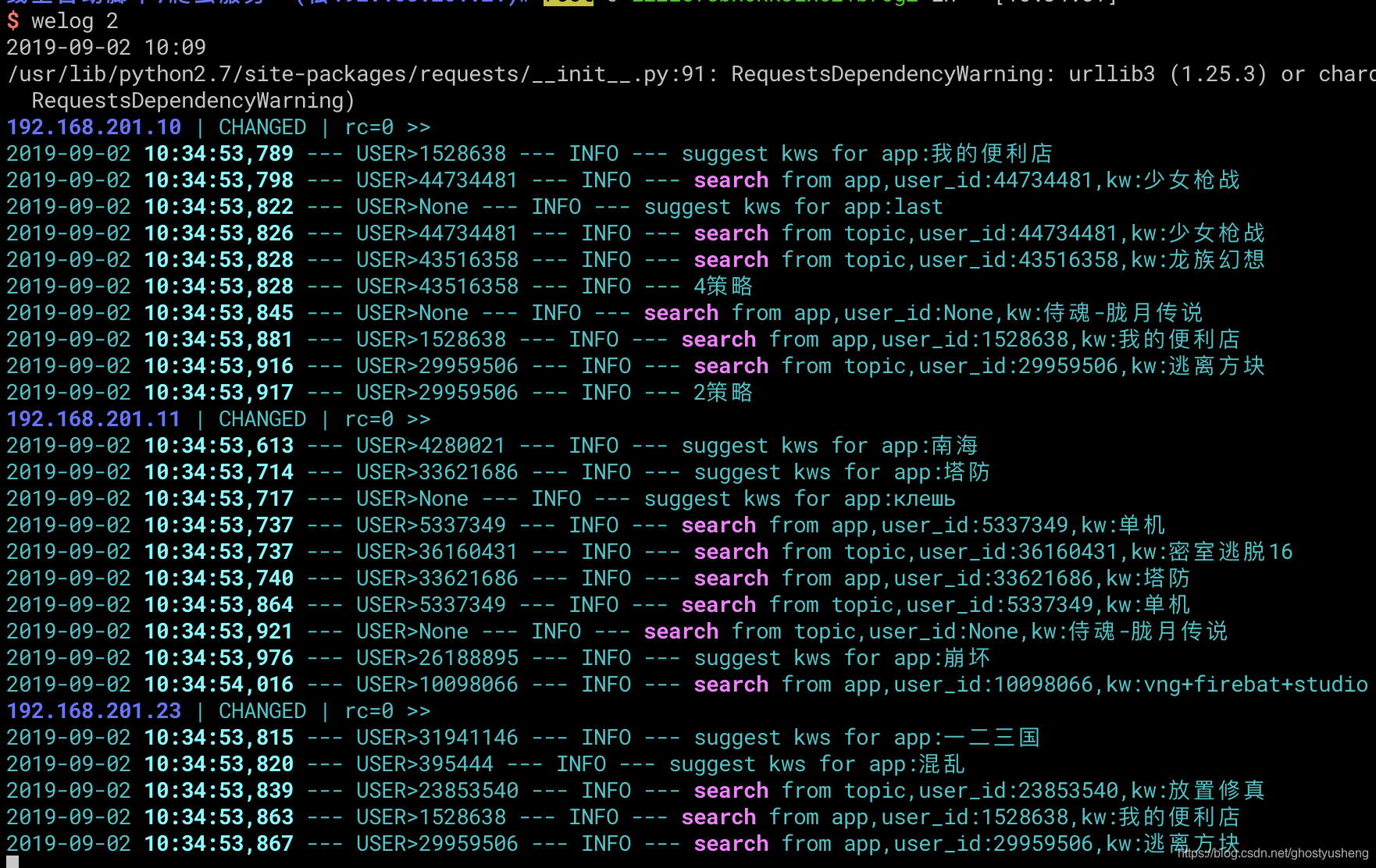Click 'suggest kws for app:南海' text
1376x868 pixels.
click(x=829, y=446)
